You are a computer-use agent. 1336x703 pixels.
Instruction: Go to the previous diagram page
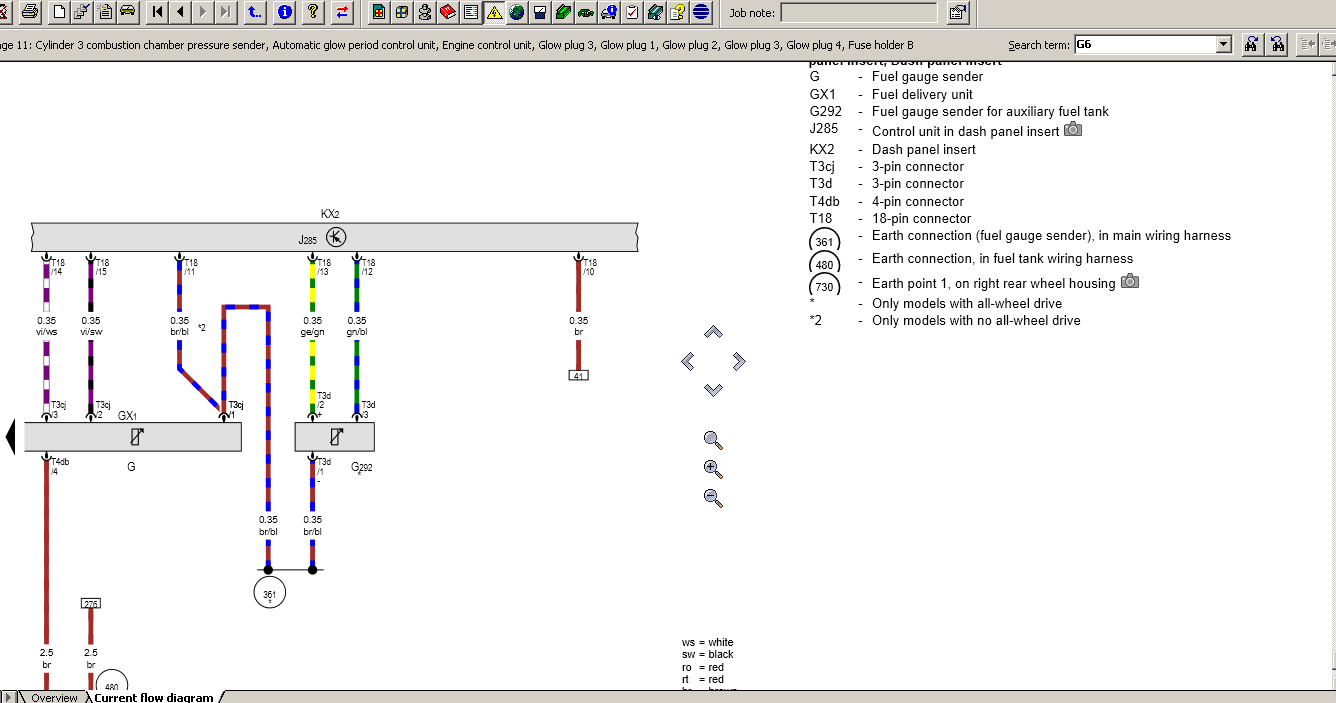(x=180, y=12)
